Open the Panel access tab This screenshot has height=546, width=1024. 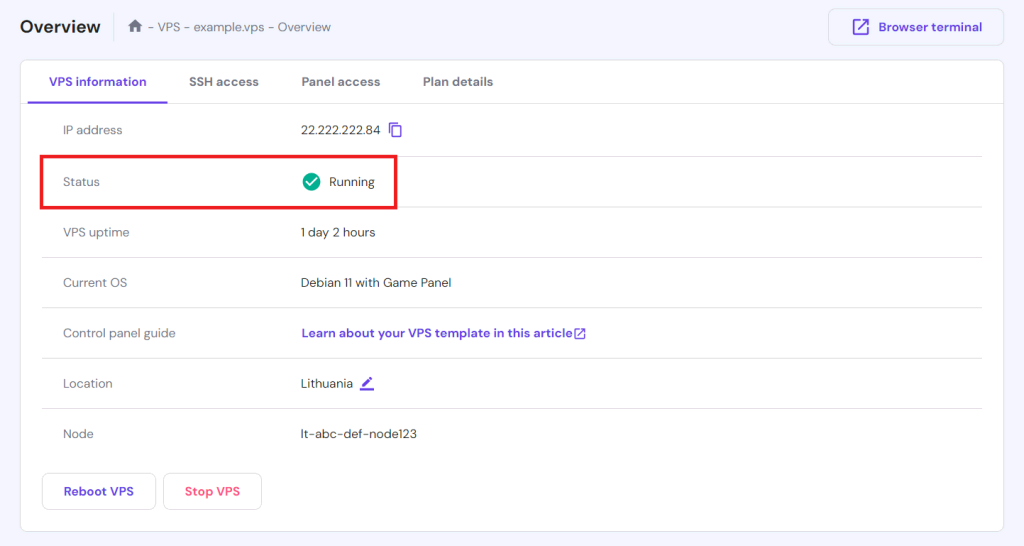pyautogui.click(x=340, y=82)
